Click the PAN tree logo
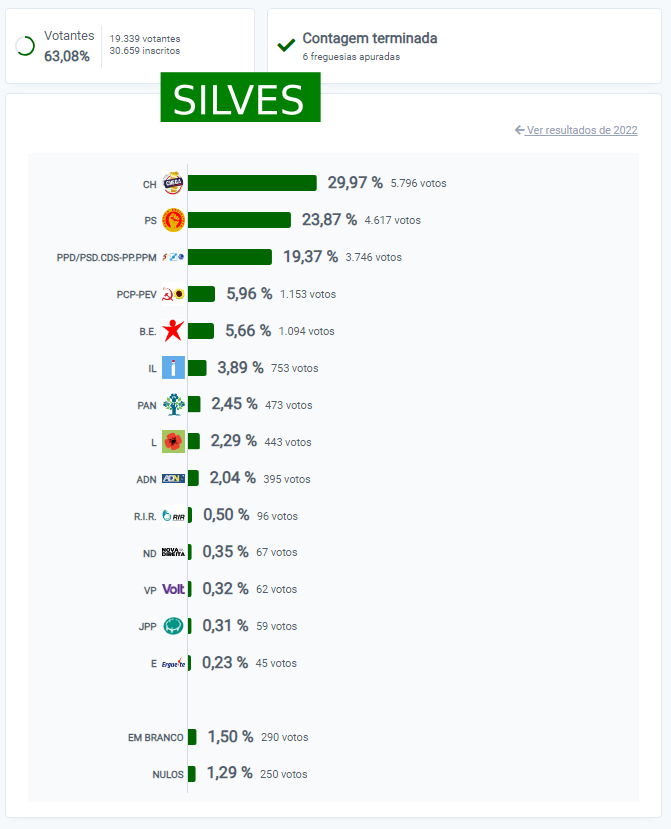 pos(173,404)
